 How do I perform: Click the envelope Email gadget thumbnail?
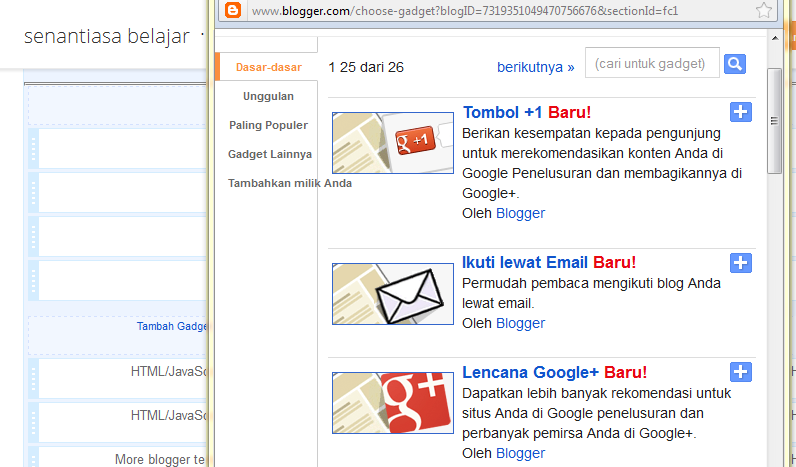pyautogui.click(x=392, y=294)
